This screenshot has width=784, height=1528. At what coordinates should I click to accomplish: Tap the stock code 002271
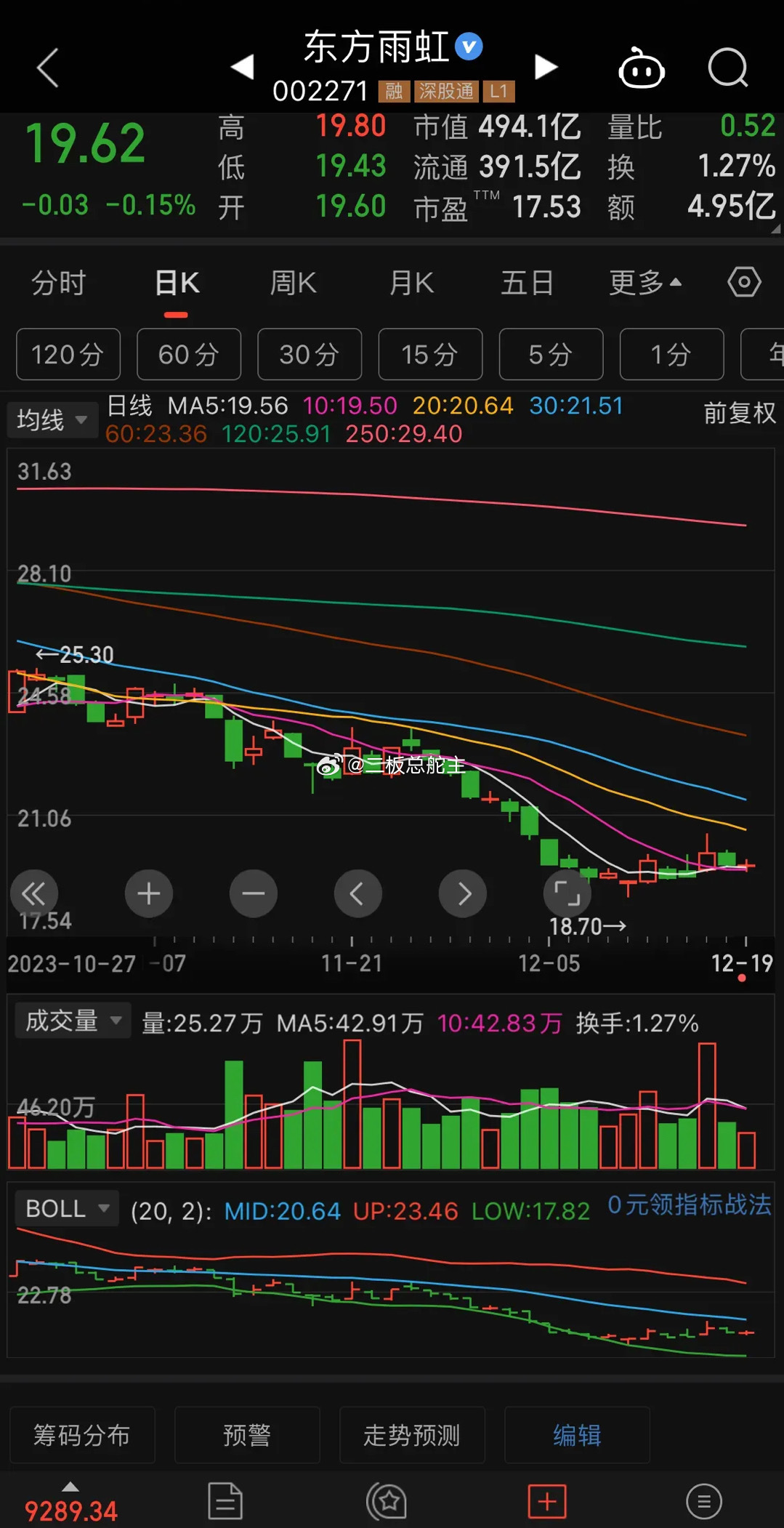(320, 92)
